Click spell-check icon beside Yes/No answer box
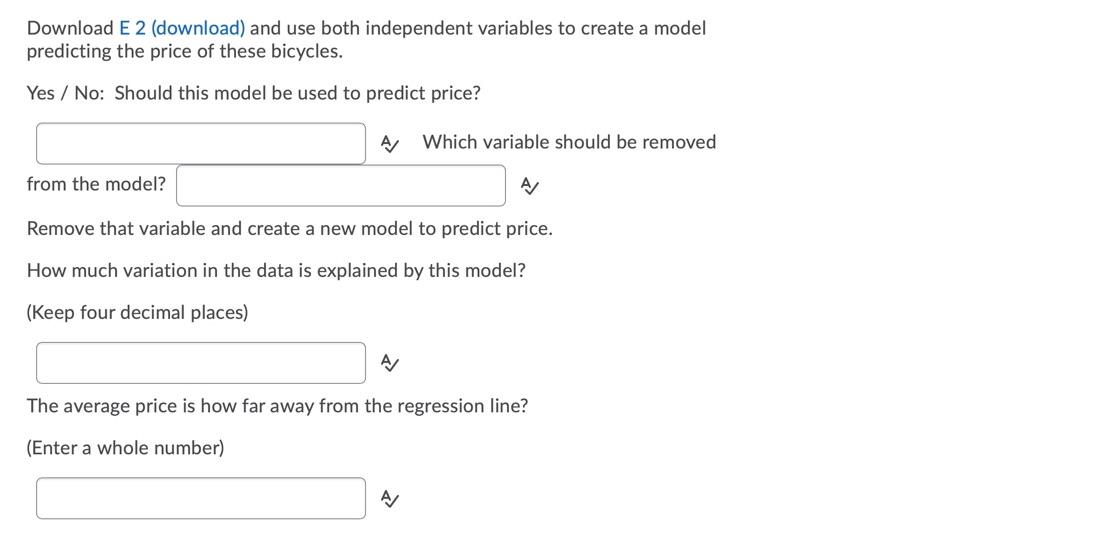 390,144
